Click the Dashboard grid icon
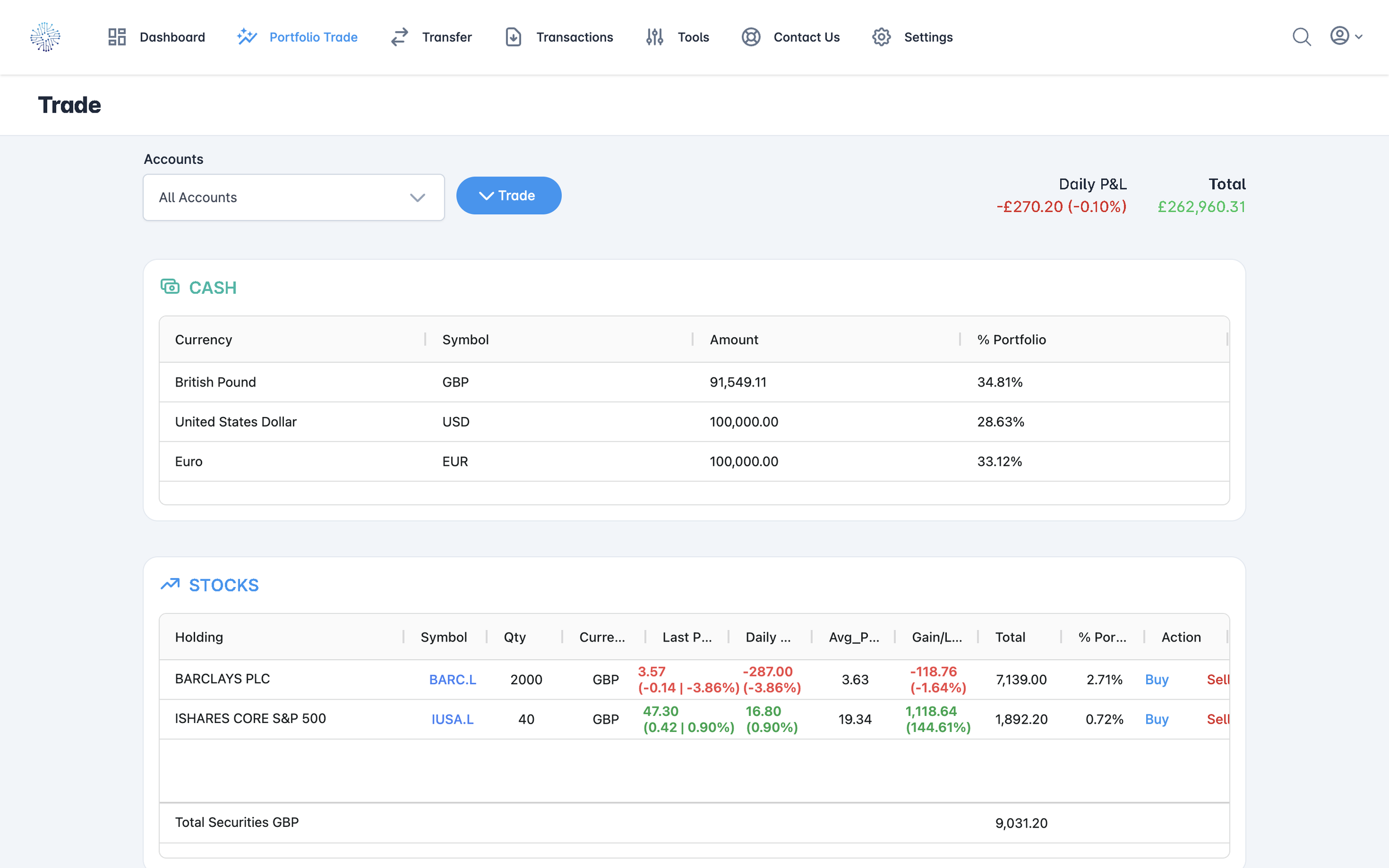1389x868 pixels. coord(117,37)
